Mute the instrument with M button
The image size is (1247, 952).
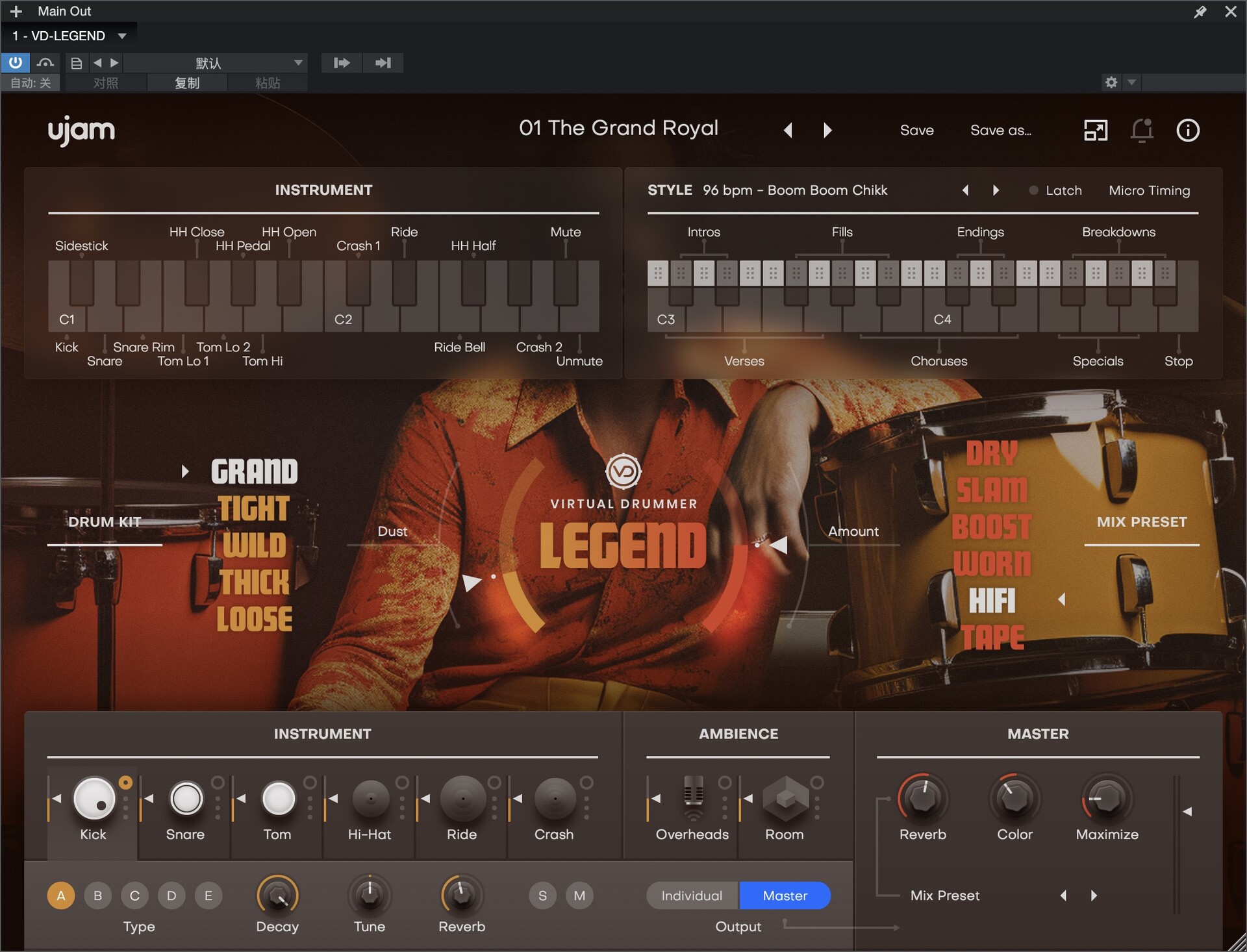click(579, 896)
